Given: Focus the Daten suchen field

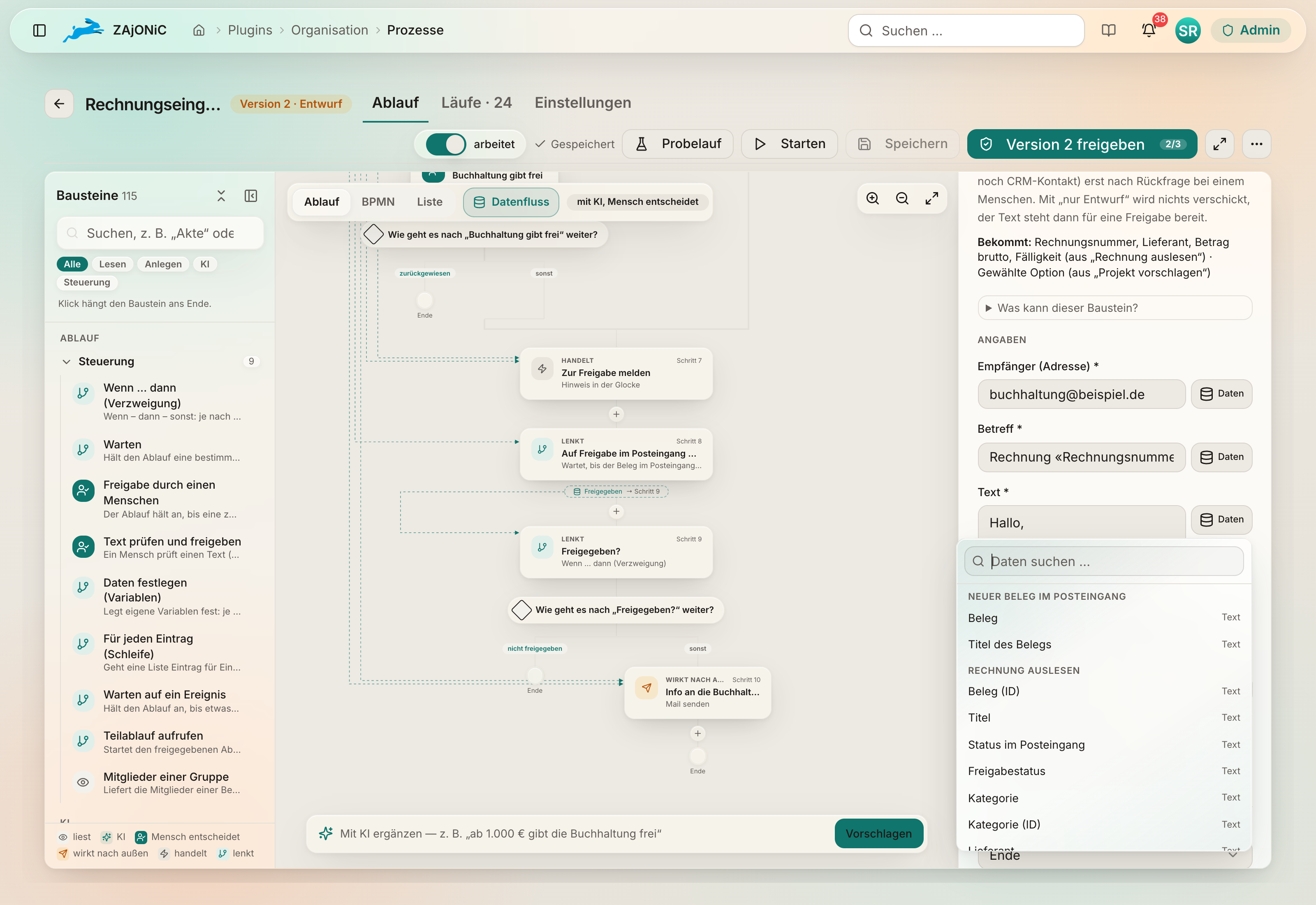Looking at the screenshot, I should pos(1103,562).
